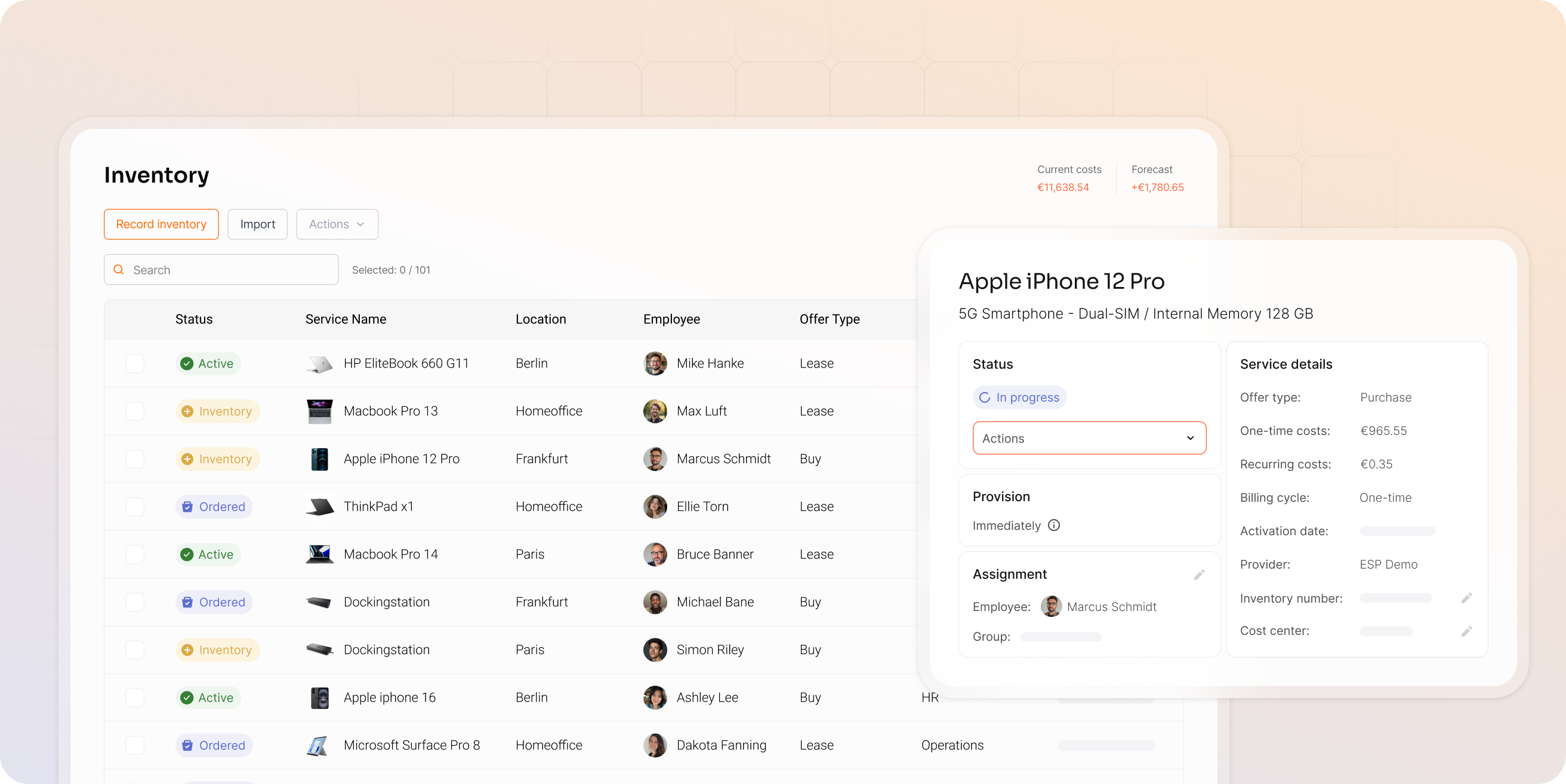This screenshot has height=784, width=1566.
Task: Edit the Cost center with the pencil
Action: tap(1466, 631)
